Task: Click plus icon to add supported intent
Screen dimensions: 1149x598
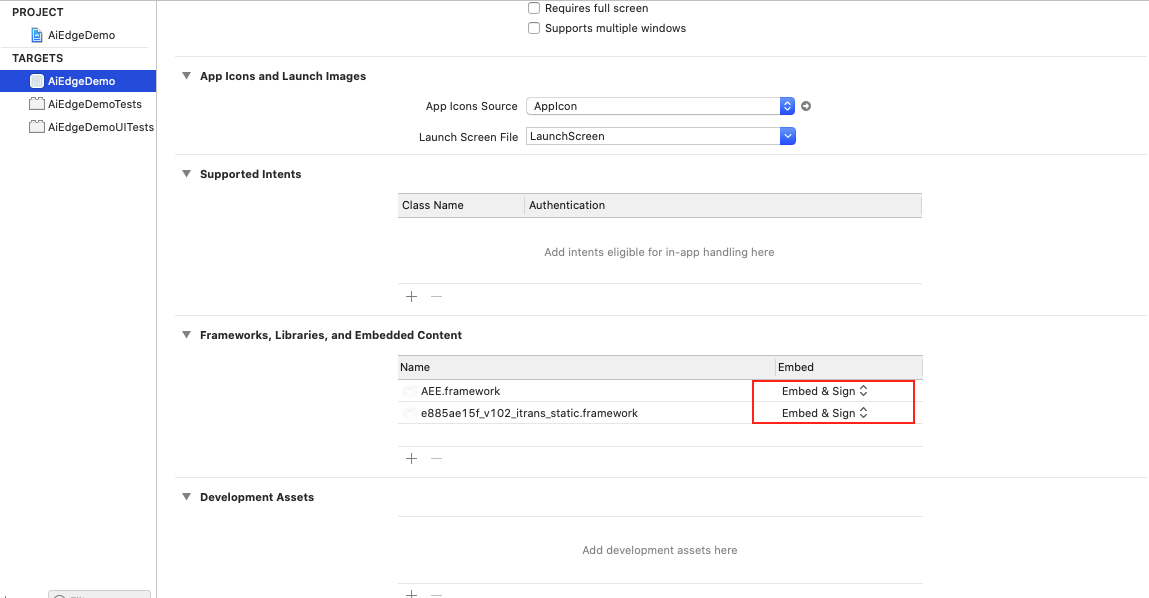Action: point(411,296)
